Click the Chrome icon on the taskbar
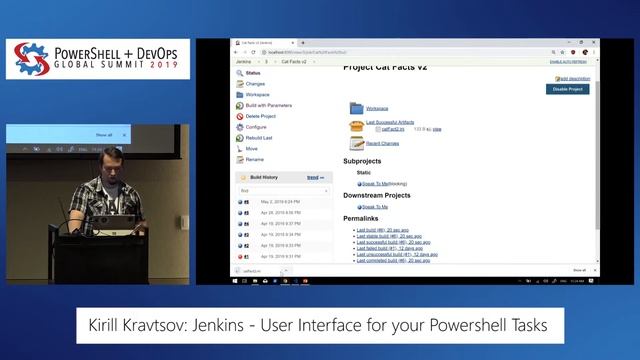 285,281
